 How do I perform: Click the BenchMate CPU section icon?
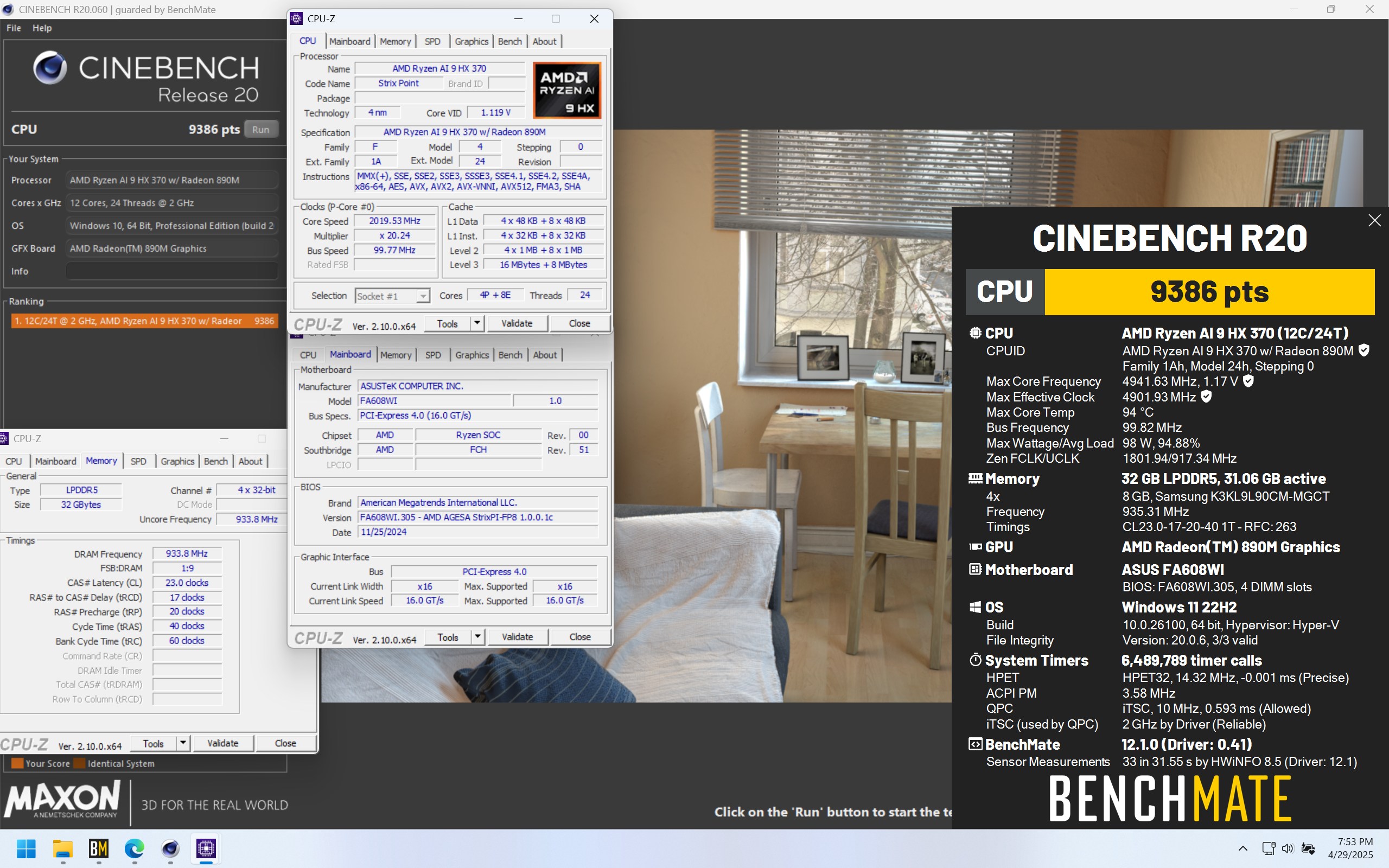pos(974,333)
